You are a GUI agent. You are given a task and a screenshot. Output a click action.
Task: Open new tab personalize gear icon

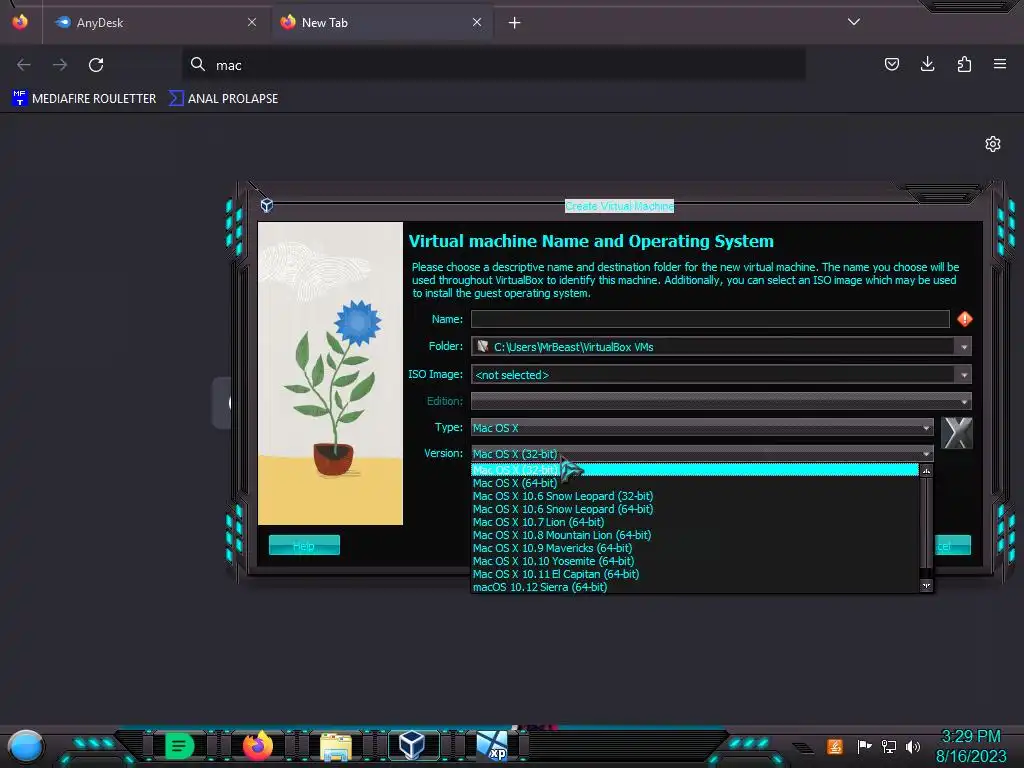pos(993,144)
